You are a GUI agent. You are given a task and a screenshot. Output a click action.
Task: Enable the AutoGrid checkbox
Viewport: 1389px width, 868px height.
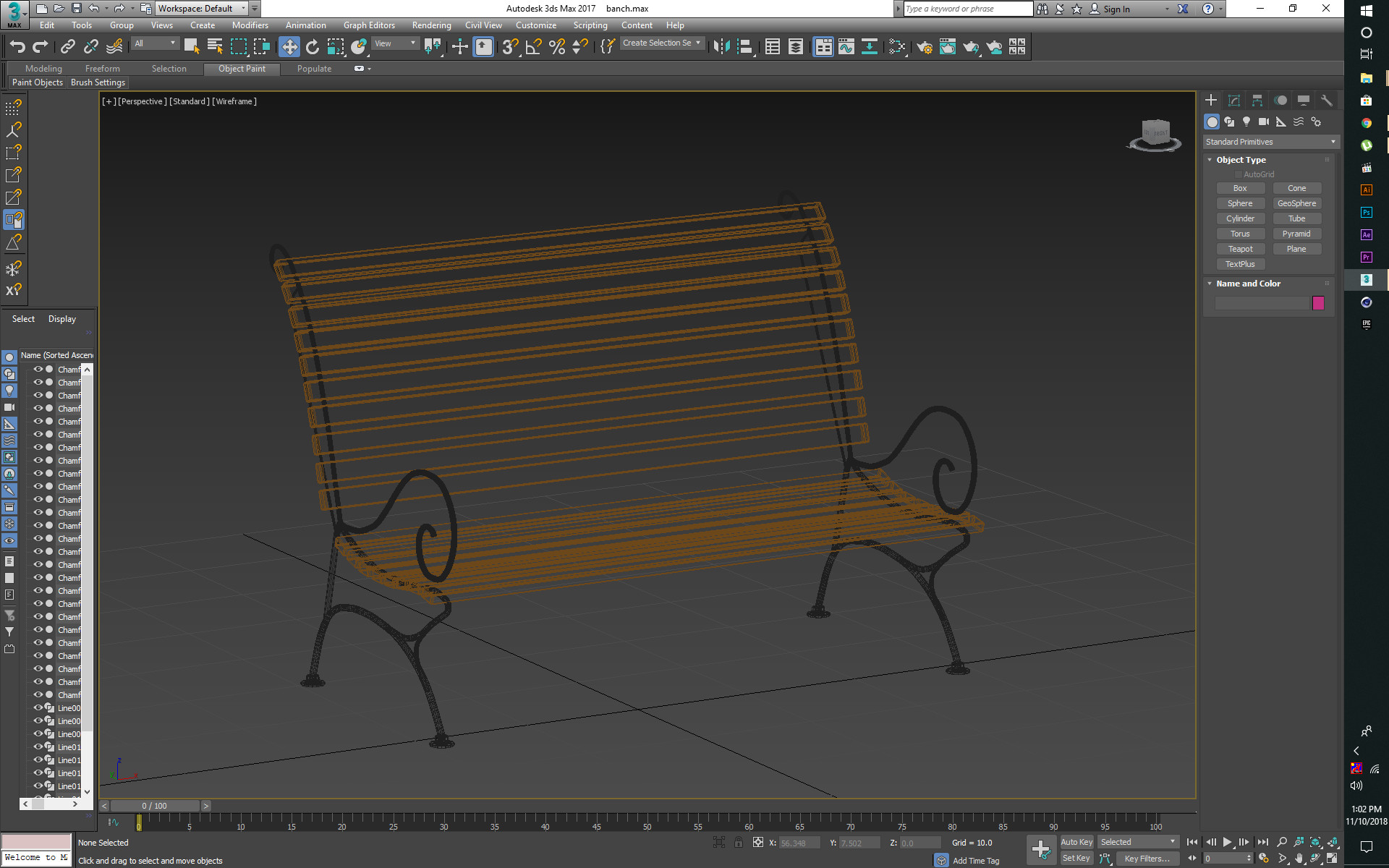tap(1239, 174)
